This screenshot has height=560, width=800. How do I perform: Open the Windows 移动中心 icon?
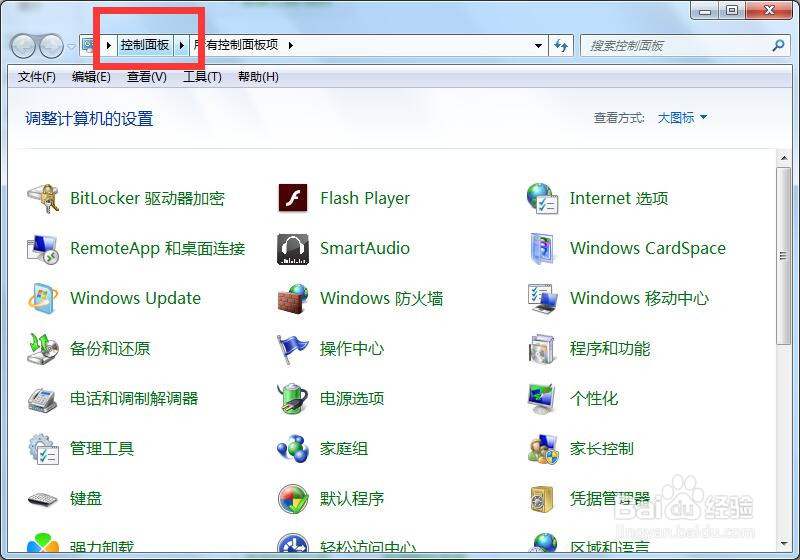pos(542,298)
